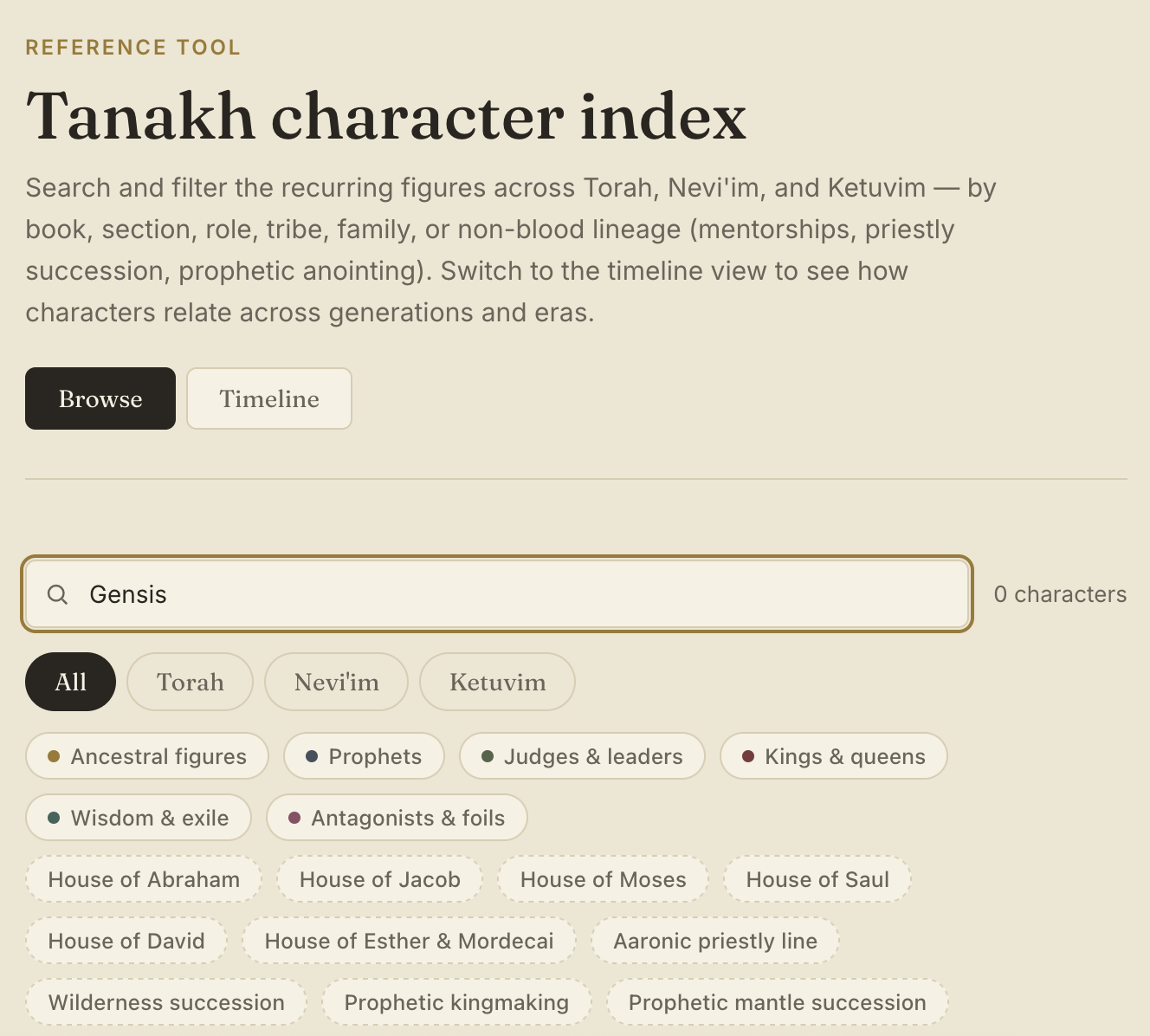Select House of Esther & Mordecai
This screenshot has height=1036, width=1150.
click(x=409, y=941)
